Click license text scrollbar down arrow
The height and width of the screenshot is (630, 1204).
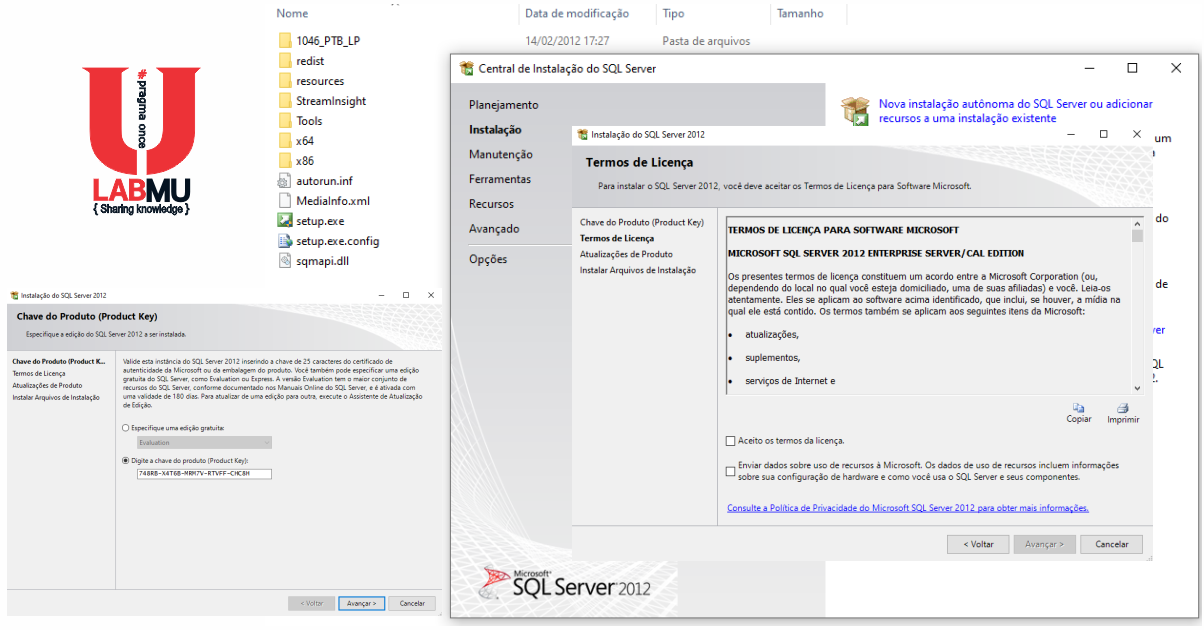[1137, 387]
